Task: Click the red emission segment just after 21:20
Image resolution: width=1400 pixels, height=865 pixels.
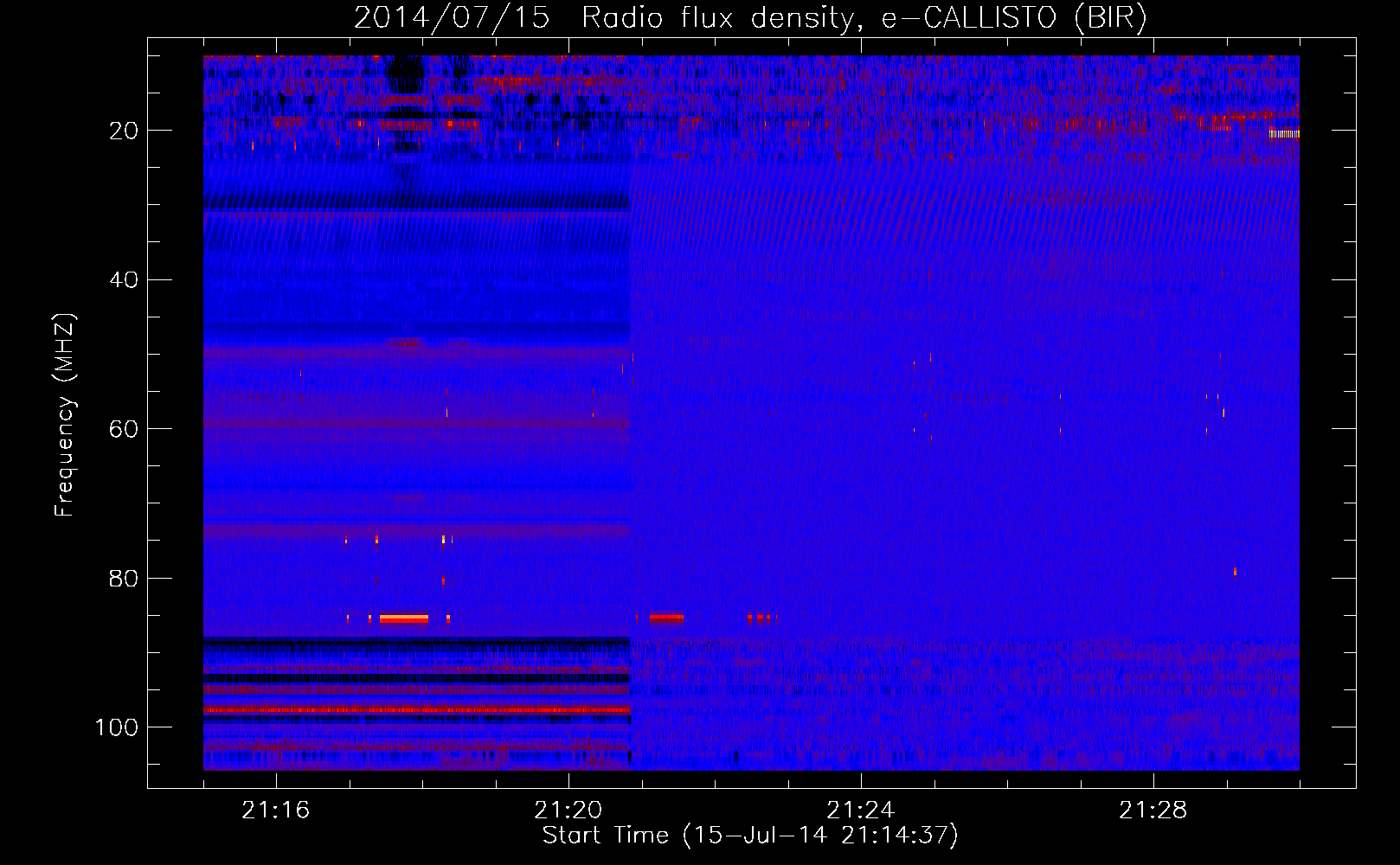Action: pos(666,618)
